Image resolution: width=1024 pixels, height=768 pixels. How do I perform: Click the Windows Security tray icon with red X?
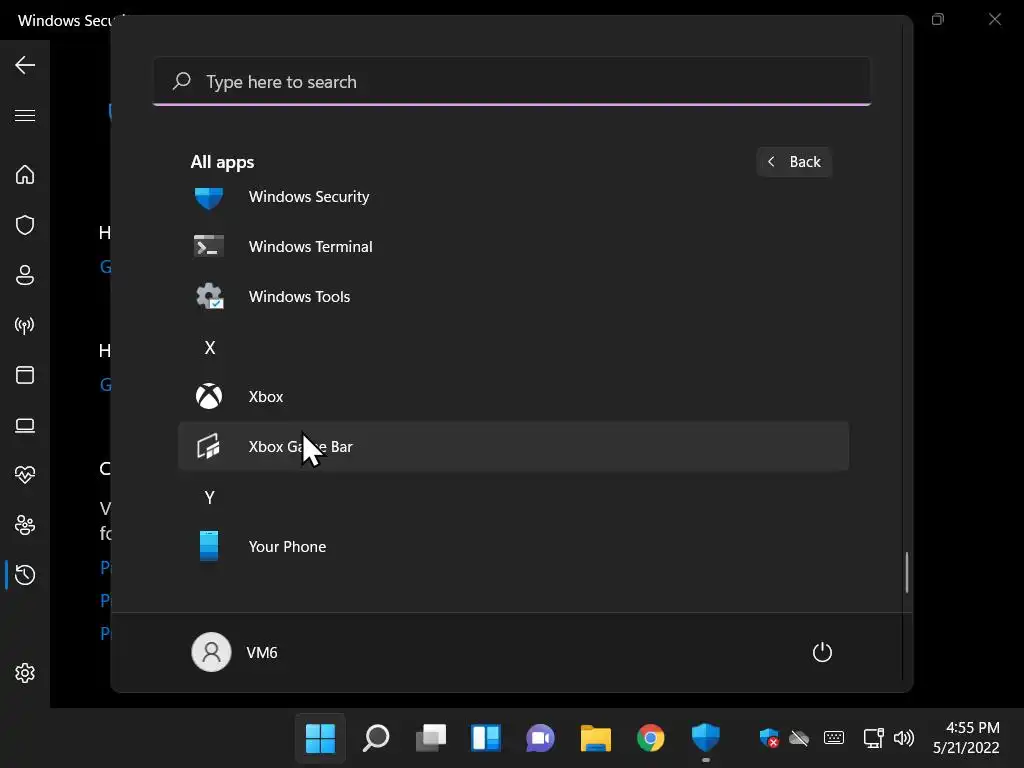coord(769,739)
